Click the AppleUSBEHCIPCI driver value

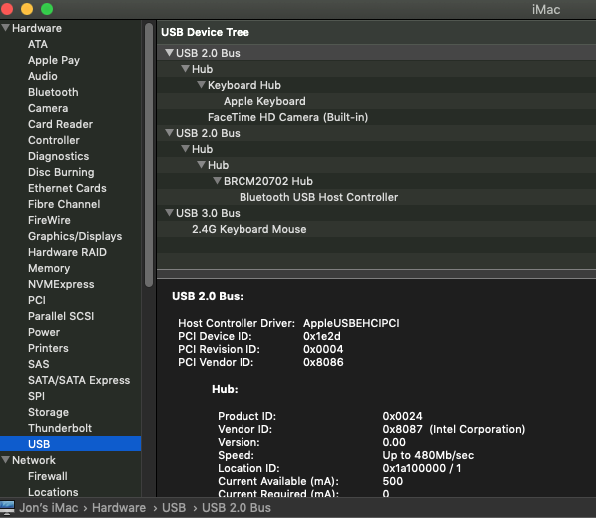(x=351, y=323)
